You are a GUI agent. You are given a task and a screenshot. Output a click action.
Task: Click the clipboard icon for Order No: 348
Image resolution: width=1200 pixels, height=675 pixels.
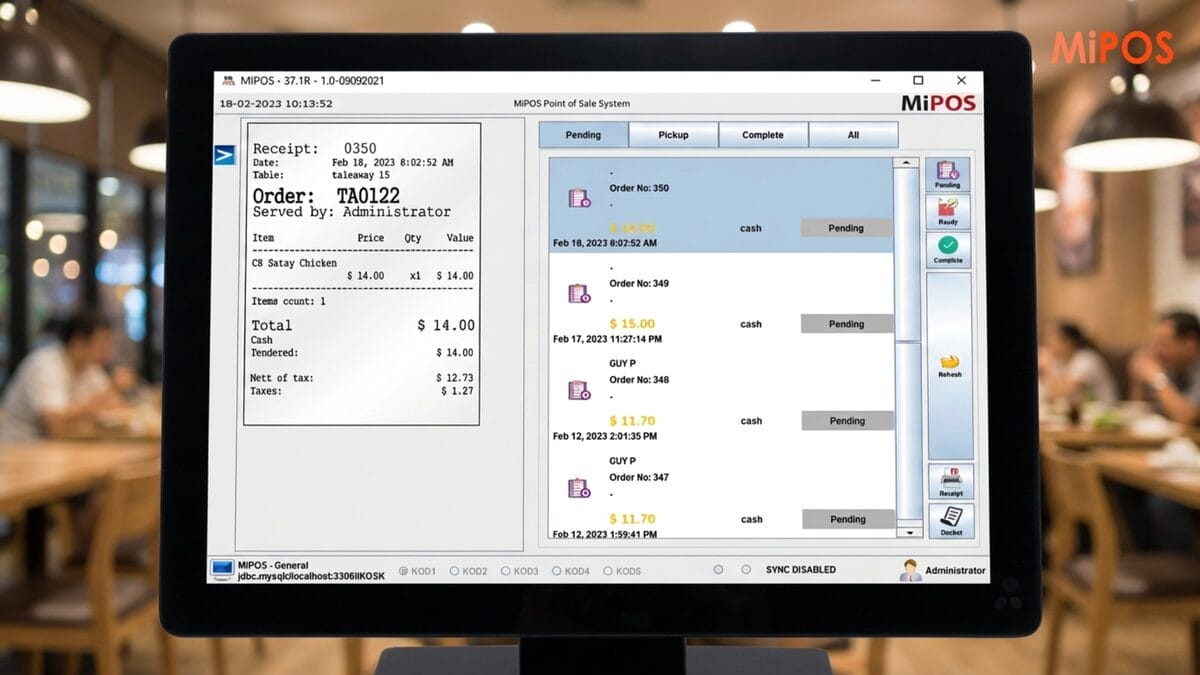tap(578, 390)
